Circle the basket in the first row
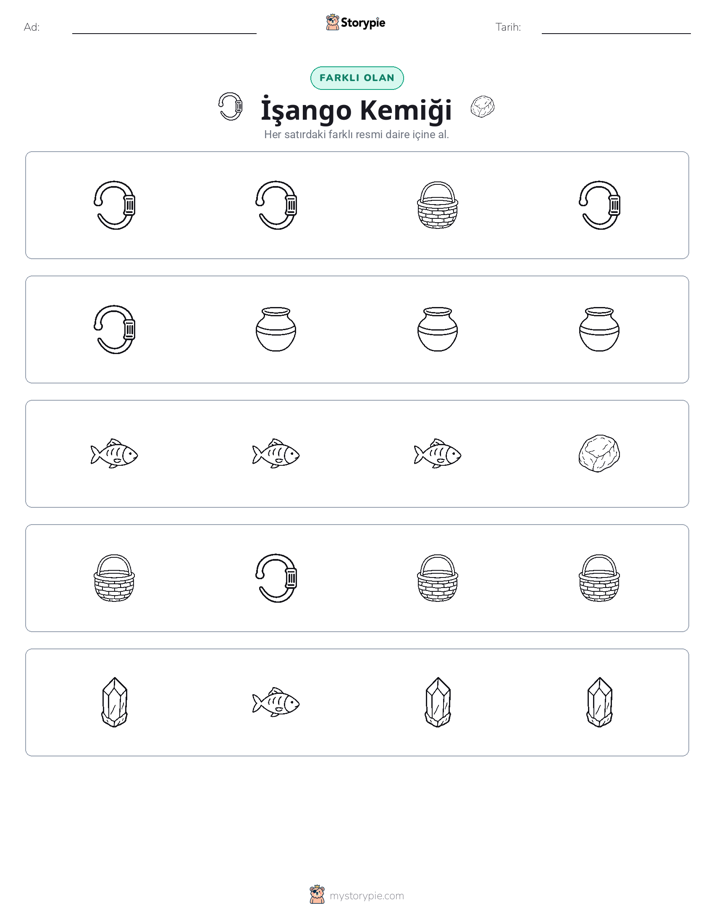 pyautogui.click(x=437, y=205)
